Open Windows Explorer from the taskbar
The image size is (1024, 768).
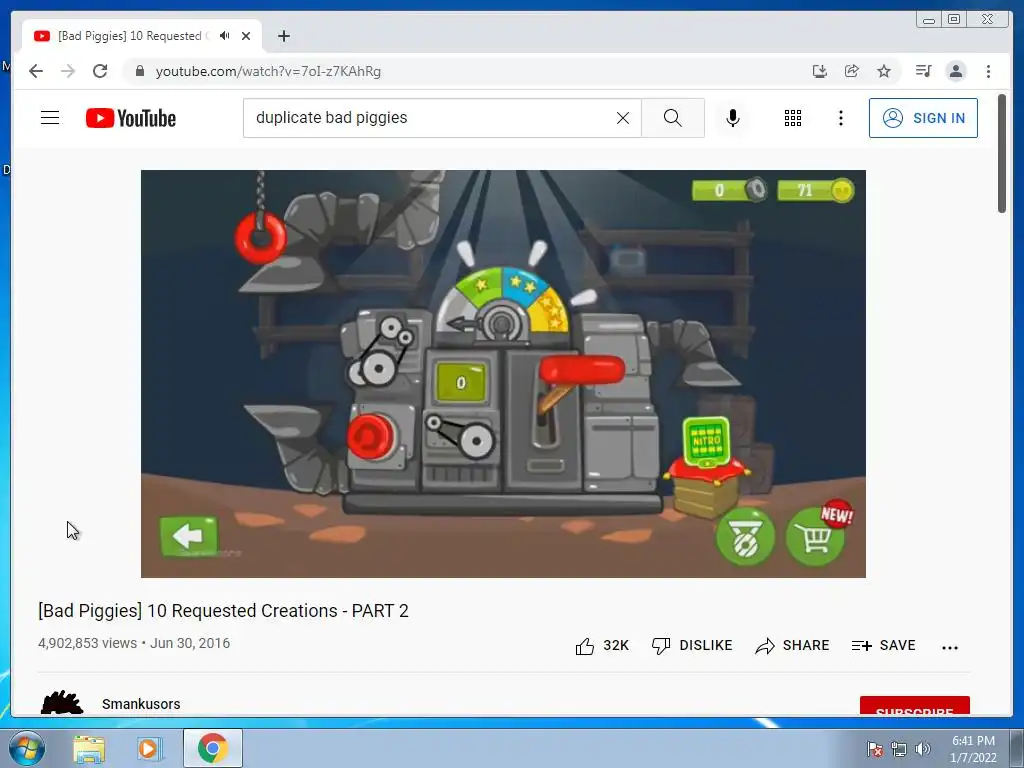[x=89, y=748]
